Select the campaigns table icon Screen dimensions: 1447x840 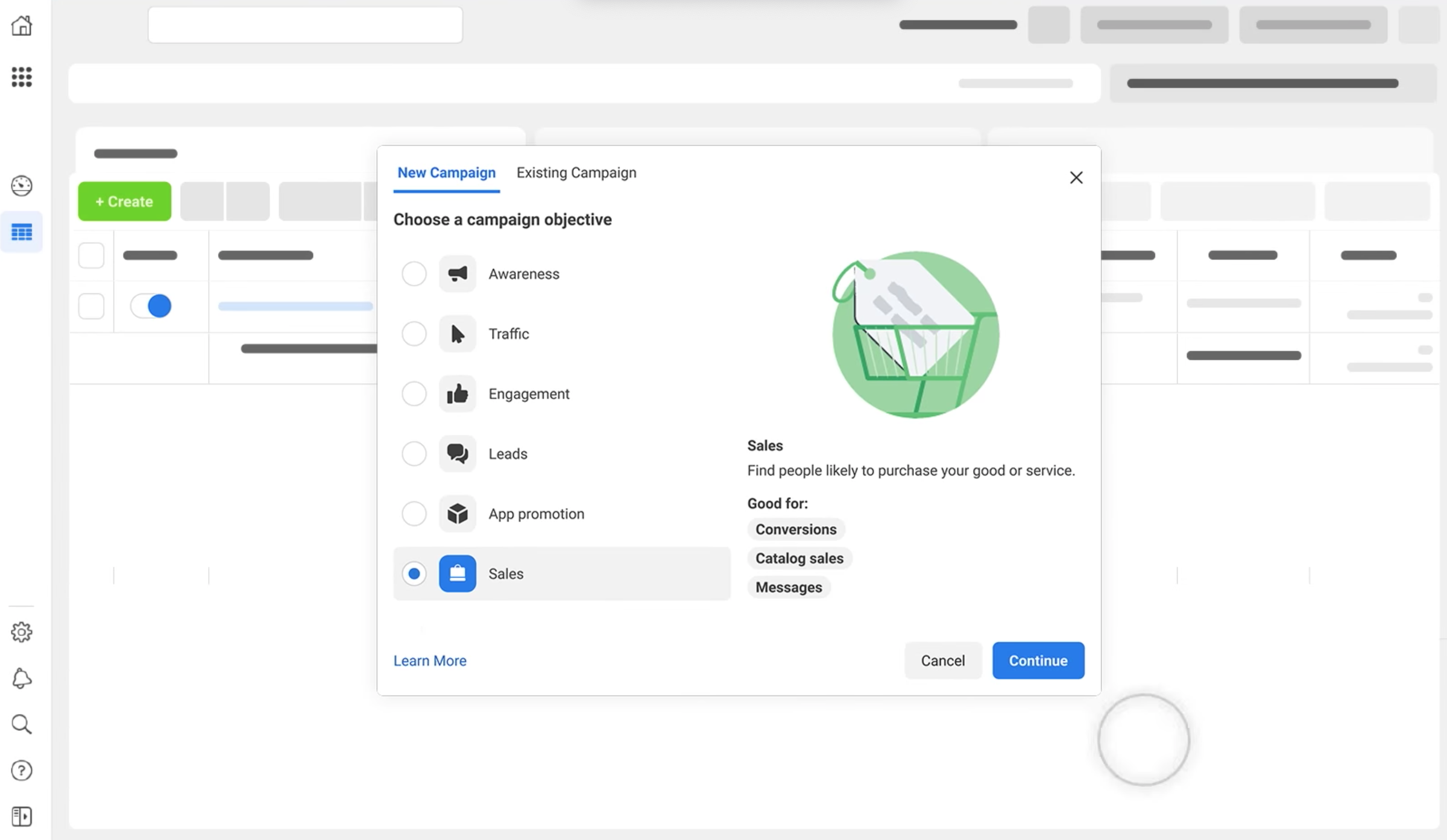pyautogui.click(x=22, y=232)
